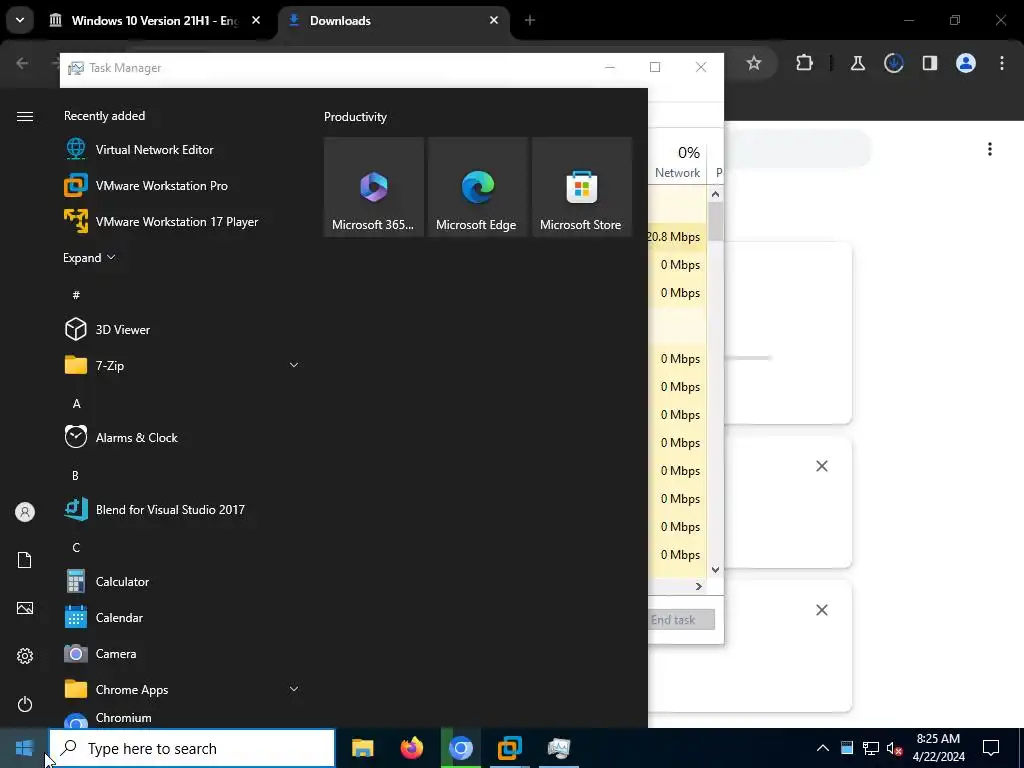
Task: Open the Microsoft Store tile
Action: (x=582, y=187)
